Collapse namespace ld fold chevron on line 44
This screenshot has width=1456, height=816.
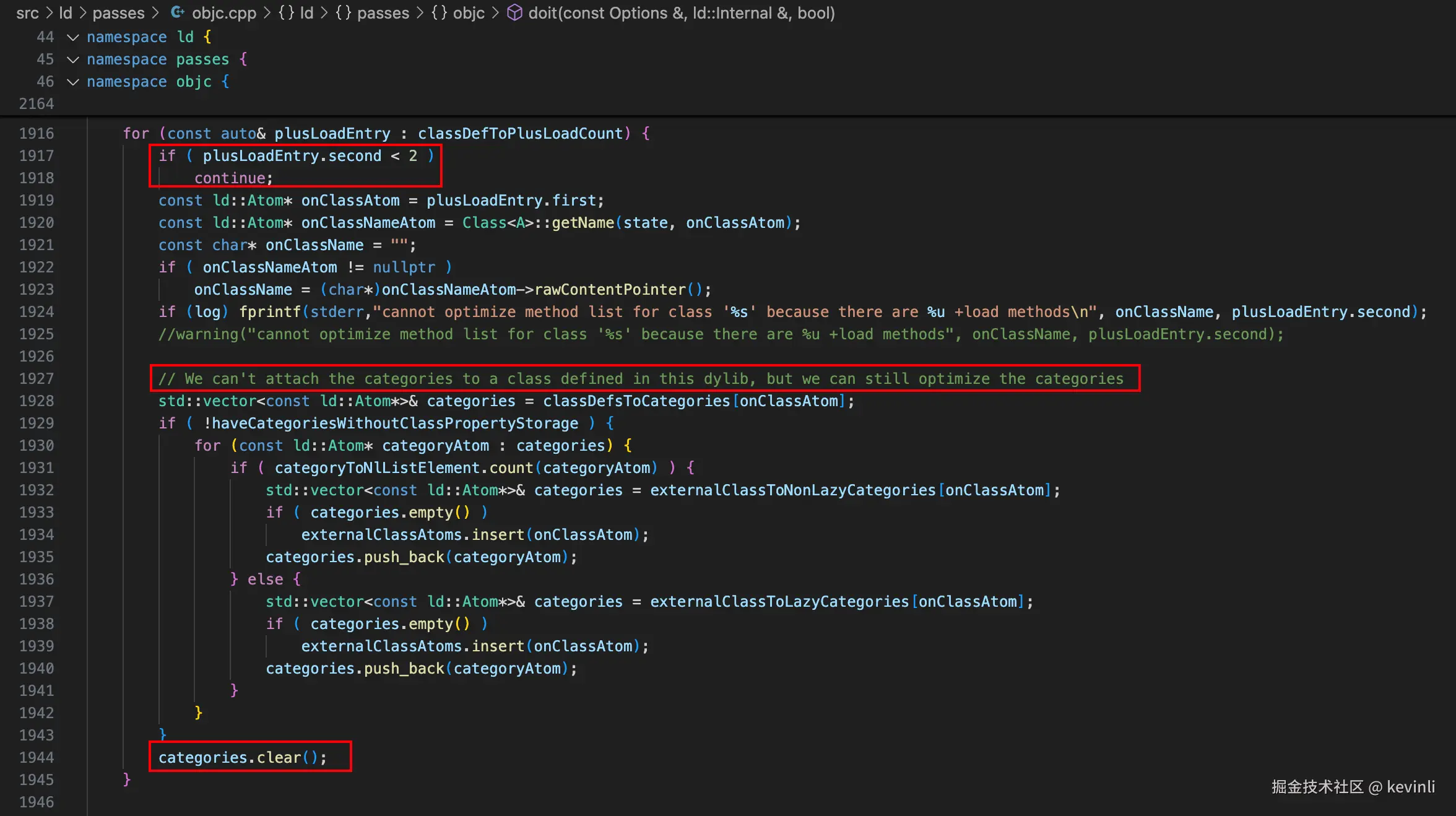click(73, 37)
